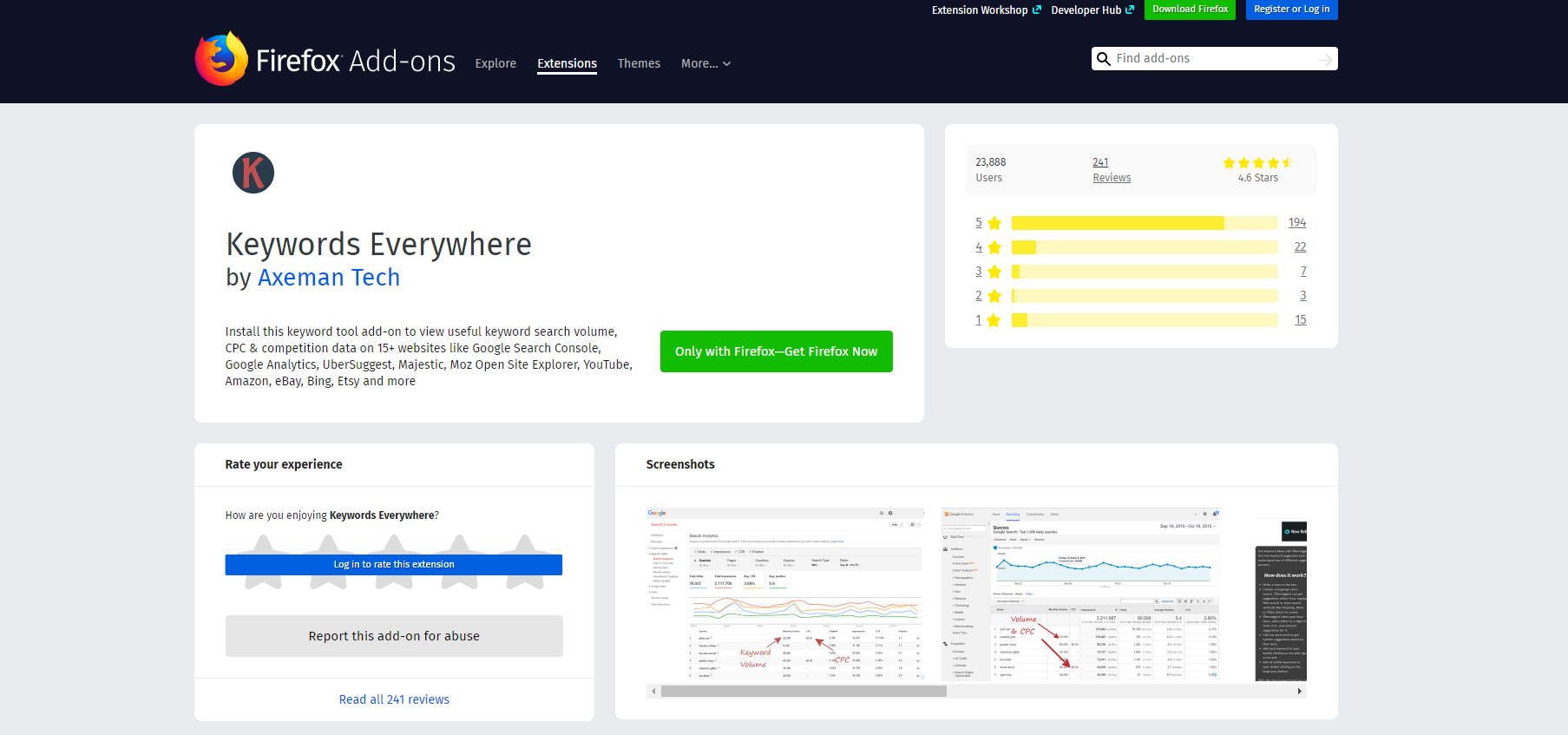Viewport: 1568px width, 735px height.
Task: Open the 15 one-star reviews count
Action: click(x=1301, y=320)
